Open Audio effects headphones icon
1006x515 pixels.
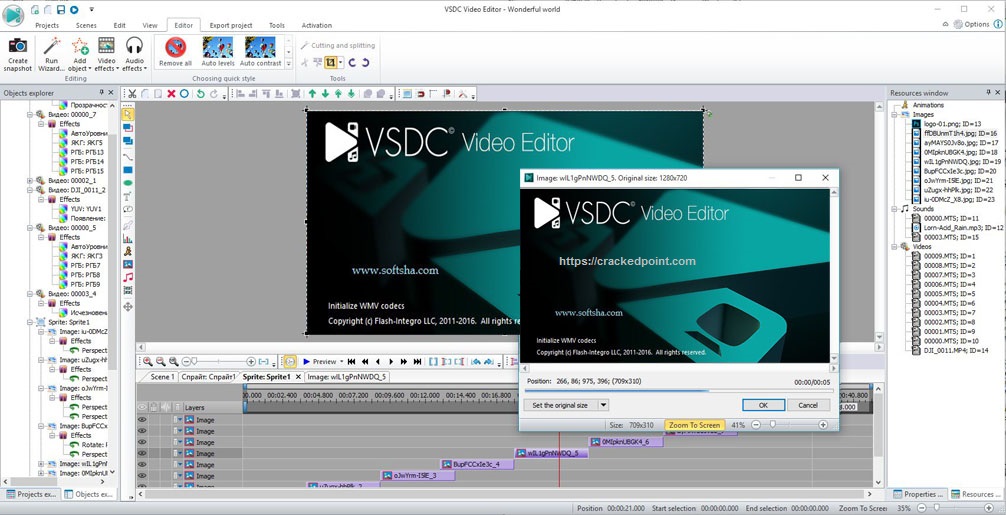pyautogui.click(x=134, y=46)
